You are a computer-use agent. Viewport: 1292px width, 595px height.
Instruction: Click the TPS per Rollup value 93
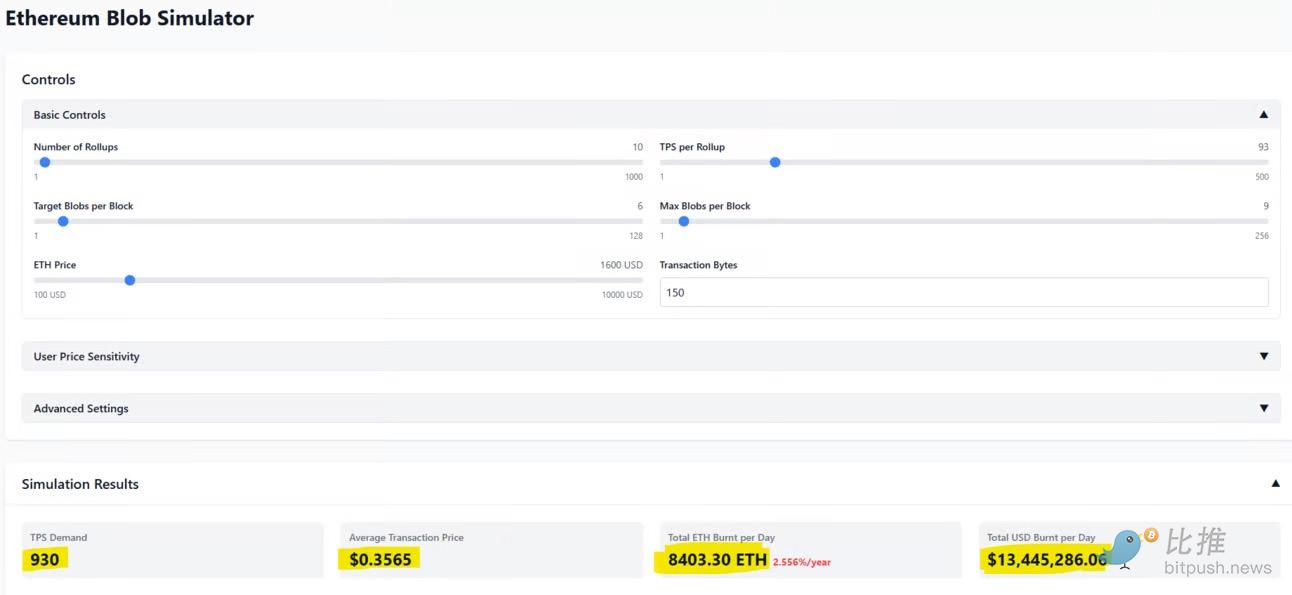1263,147
